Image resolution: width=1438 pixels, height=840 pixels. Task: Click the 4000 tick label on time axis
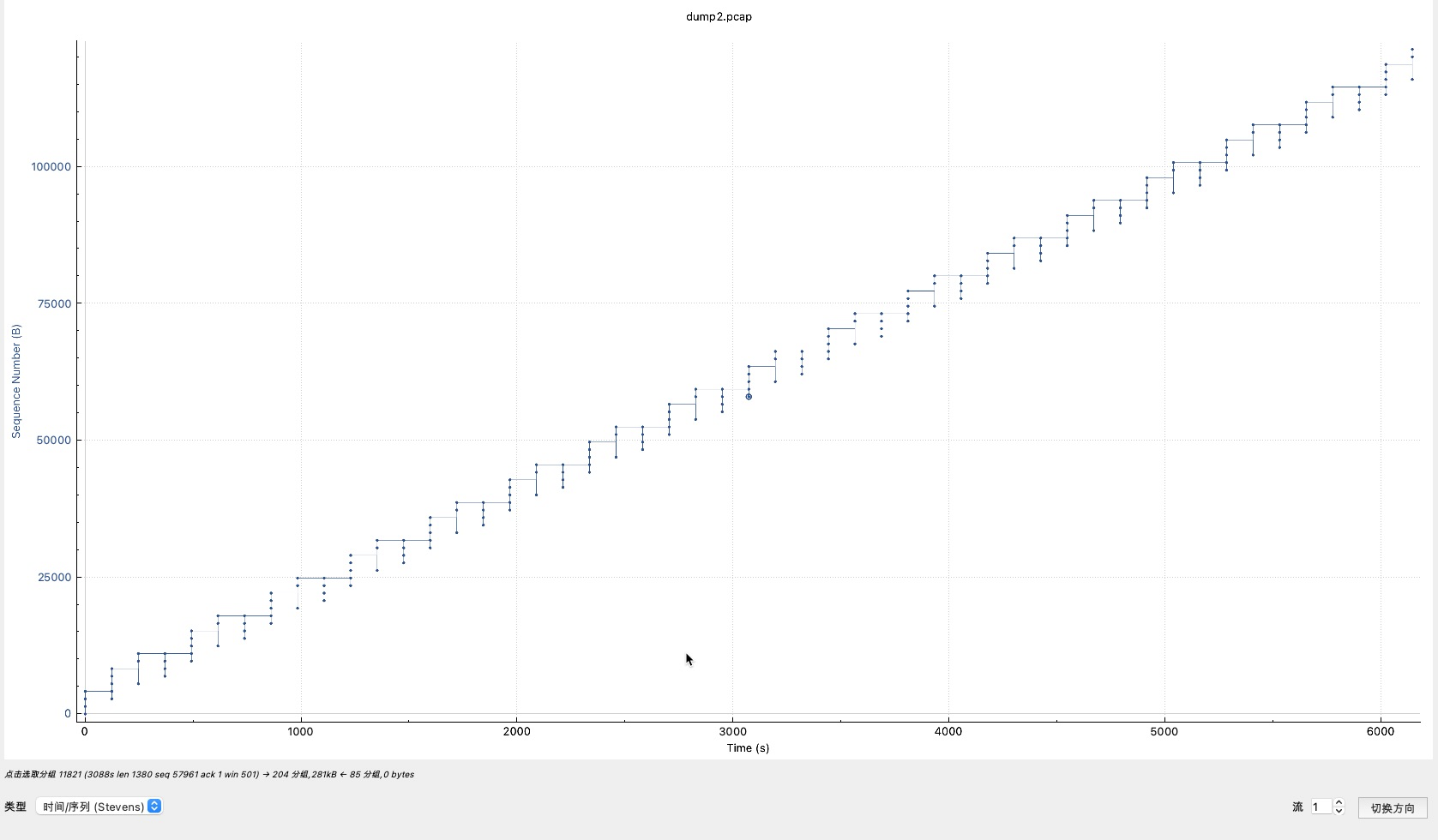[x=948, y=731]
